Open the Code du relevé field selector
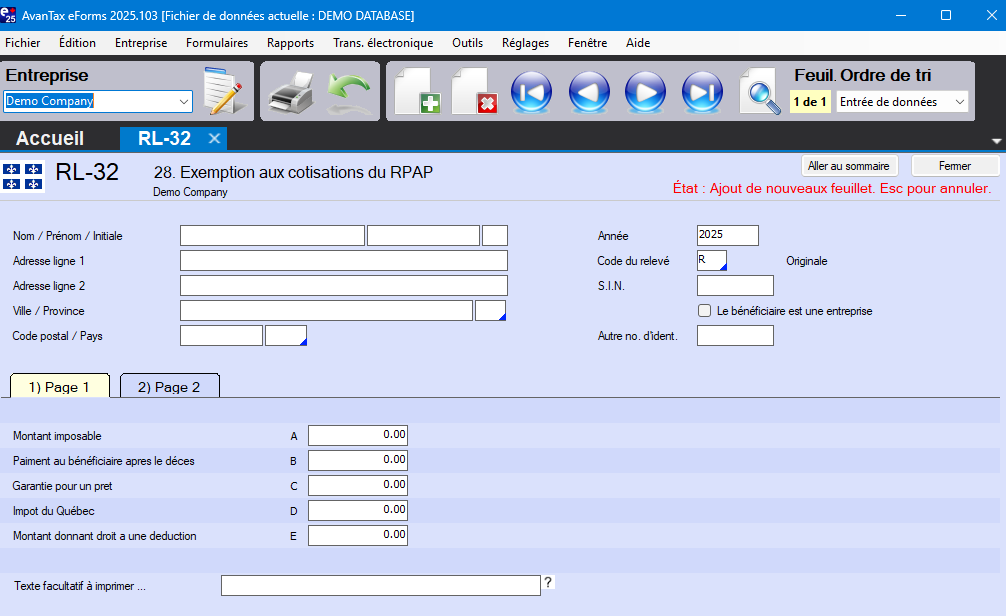The width and height of the screenshot is (1006, 616). tap(712, 261)
